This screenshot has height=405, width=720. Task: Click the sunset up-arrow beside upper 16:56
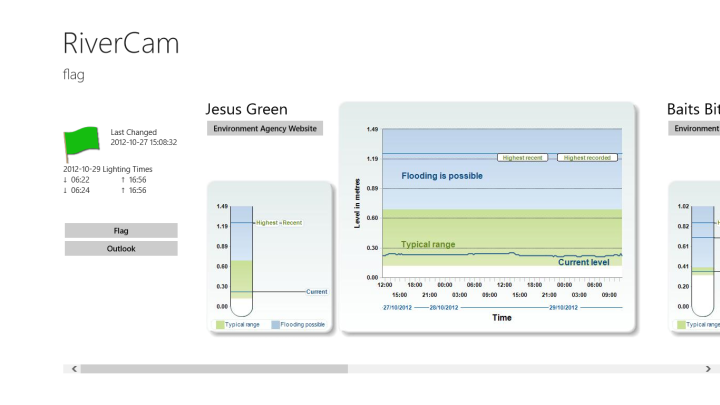(x=123, y=180)
